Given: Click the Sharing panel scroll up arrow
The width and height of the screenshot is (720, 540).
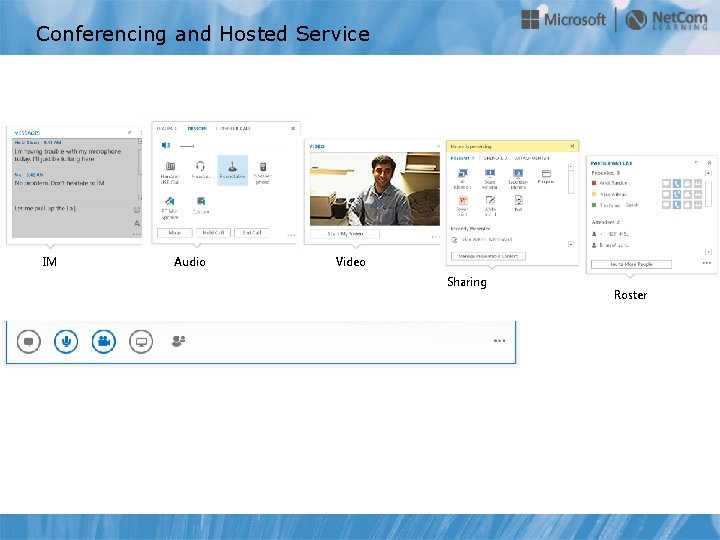Looking at the screenshot, I should tap(571, 167).
